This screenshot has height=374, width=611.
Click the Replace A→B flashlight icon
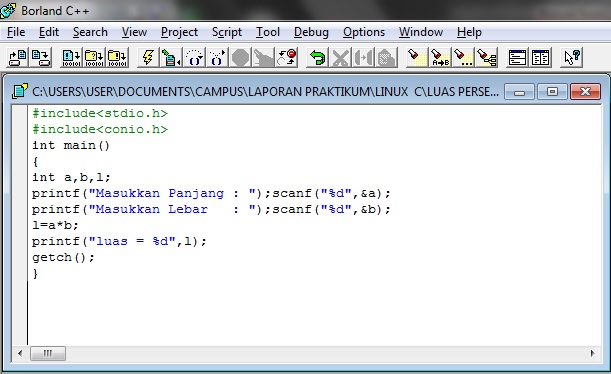pos(440,58)
